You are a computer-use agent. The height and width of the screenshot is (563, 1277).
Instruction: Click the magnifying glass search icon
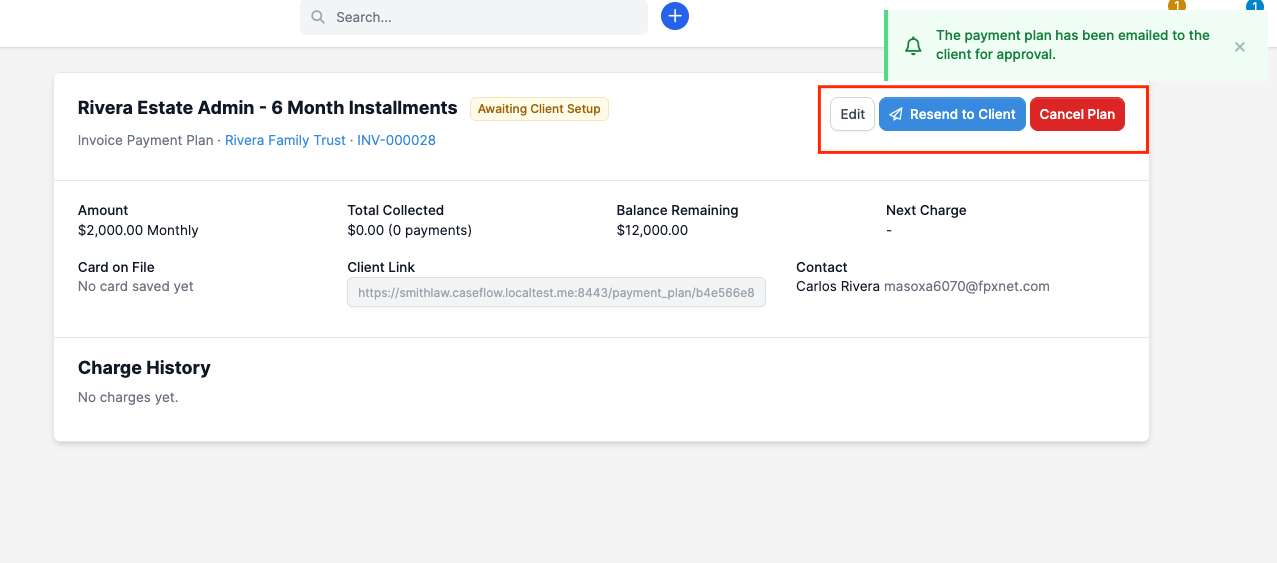coord(318,17)
